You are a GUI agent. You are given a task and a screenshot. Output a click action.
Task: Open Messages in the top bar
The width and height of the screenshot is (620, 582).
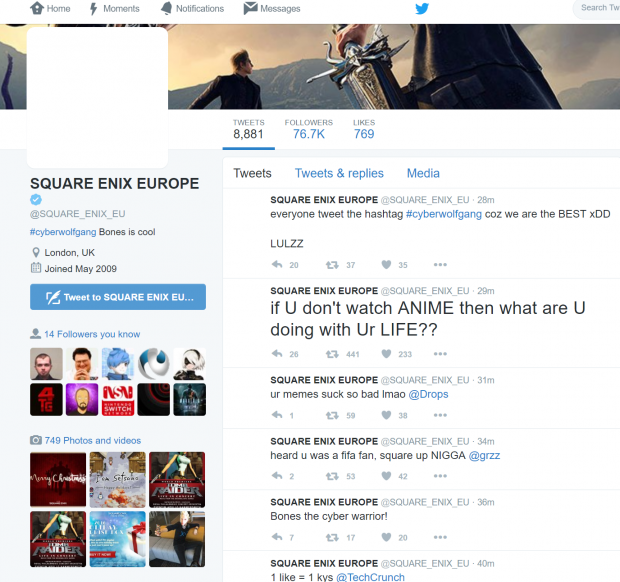[272, 8]
